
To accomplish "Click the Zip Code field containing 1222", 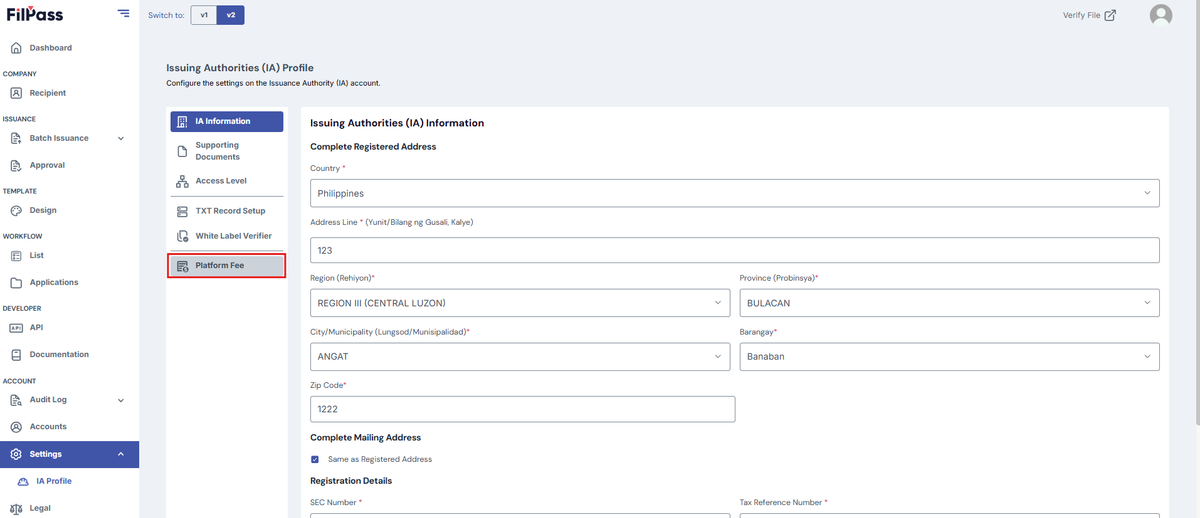I will pos(523,409).
